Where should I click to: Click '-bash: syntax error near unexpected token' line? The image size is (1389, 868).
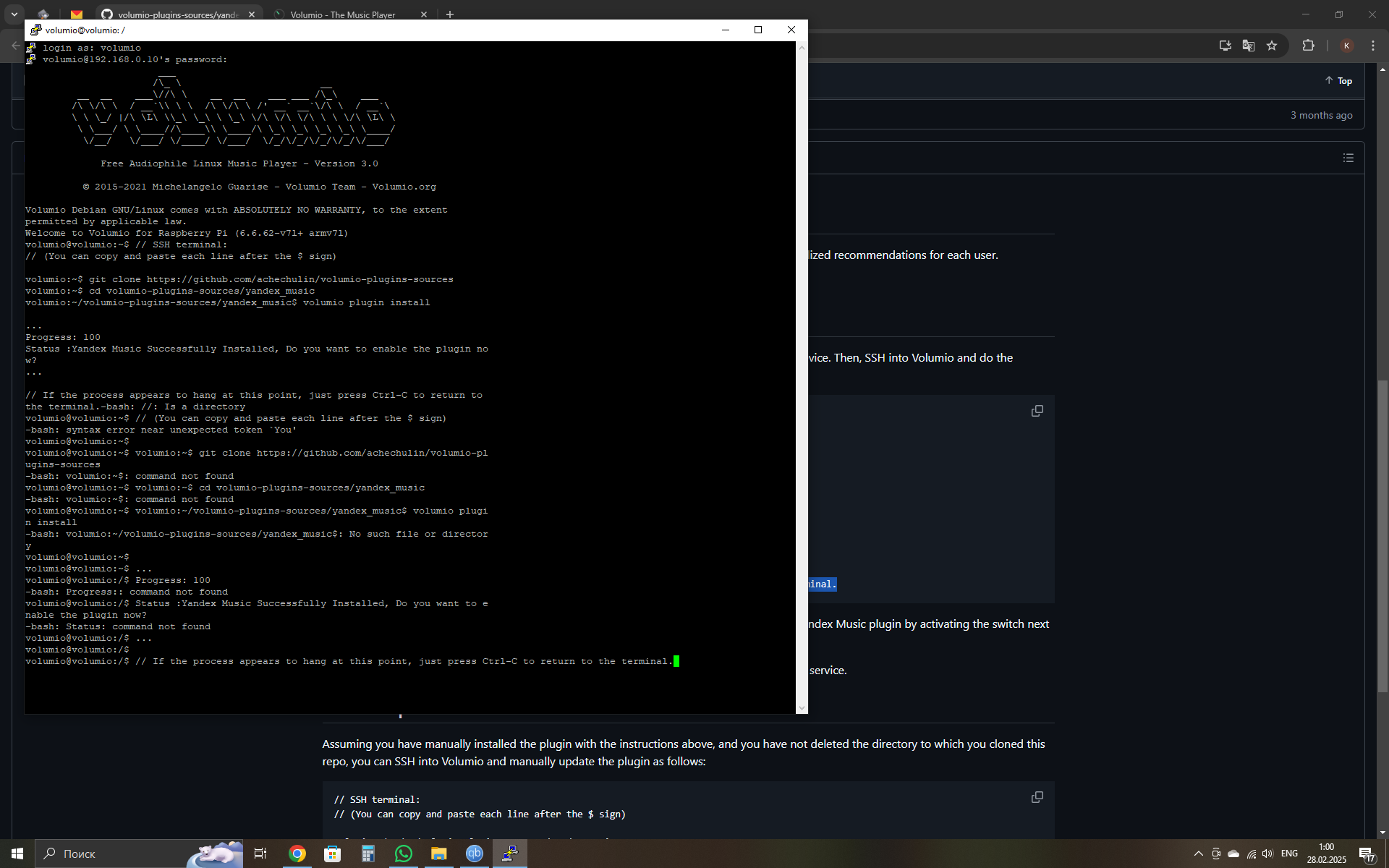[161, 430]
